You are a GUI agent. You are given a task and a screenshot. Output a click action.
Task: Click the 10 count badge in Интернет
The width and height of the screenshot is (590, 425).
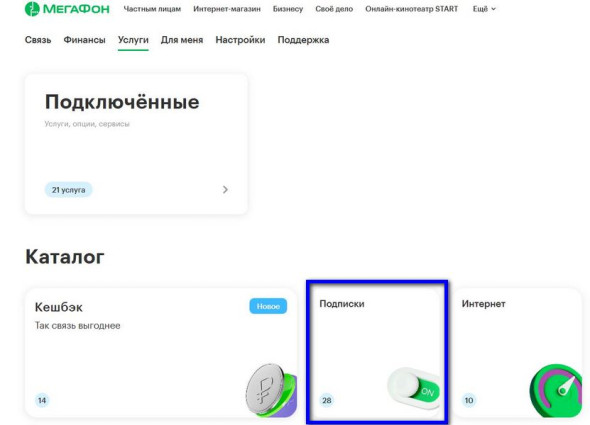[x=469, y=400]
